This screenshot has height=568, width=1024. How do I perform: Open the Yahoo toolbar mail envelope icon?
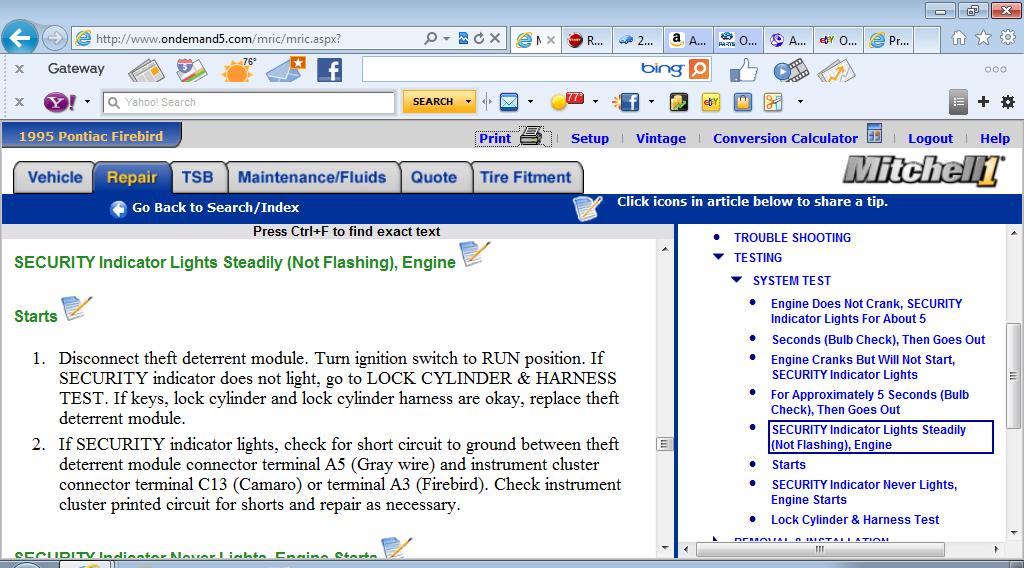click(509, 102)
